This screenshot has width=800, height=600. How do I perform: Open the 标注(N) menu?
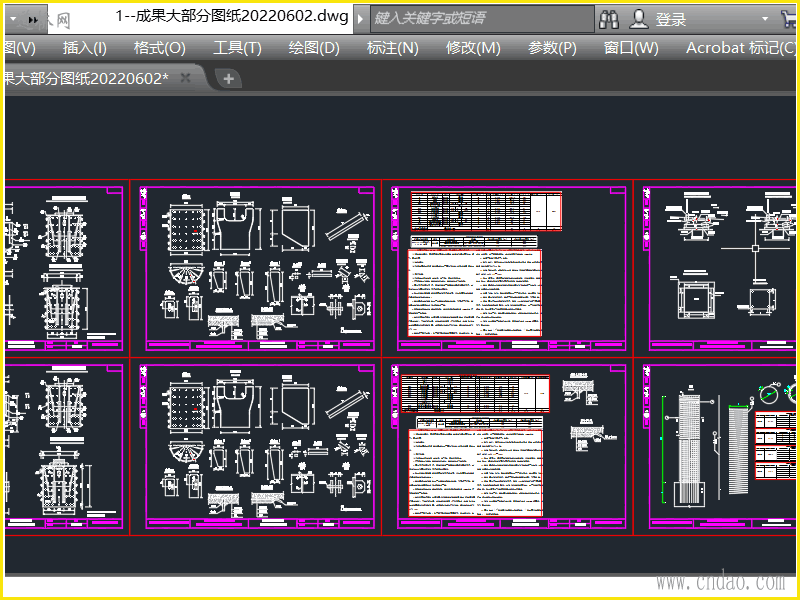coord(392,48)
